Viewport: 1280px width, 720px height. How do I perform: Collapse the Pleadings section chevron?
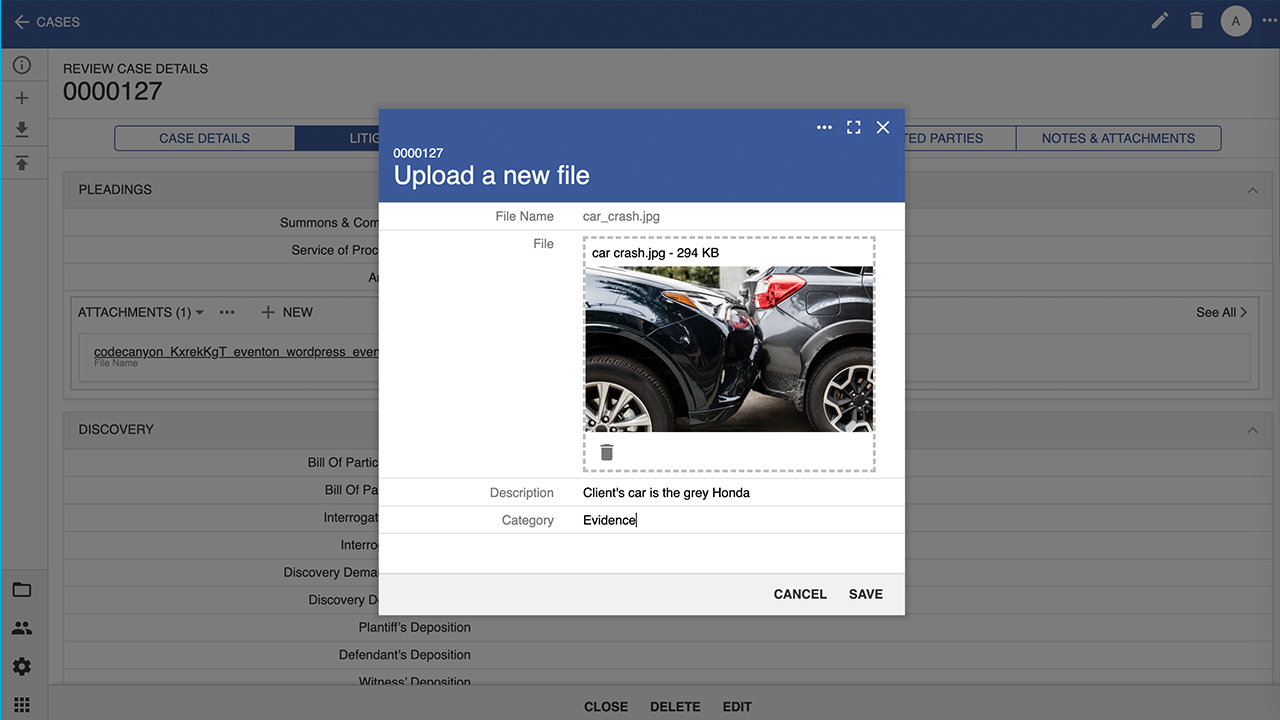[x=1252, y=190]
